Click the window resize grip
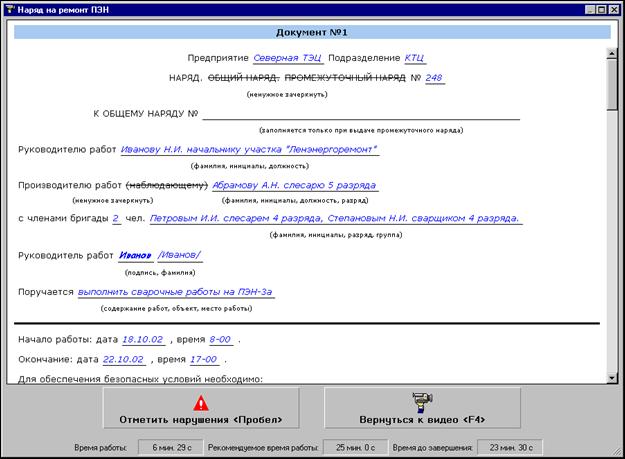The image size is (625, 459). [617, 452]
